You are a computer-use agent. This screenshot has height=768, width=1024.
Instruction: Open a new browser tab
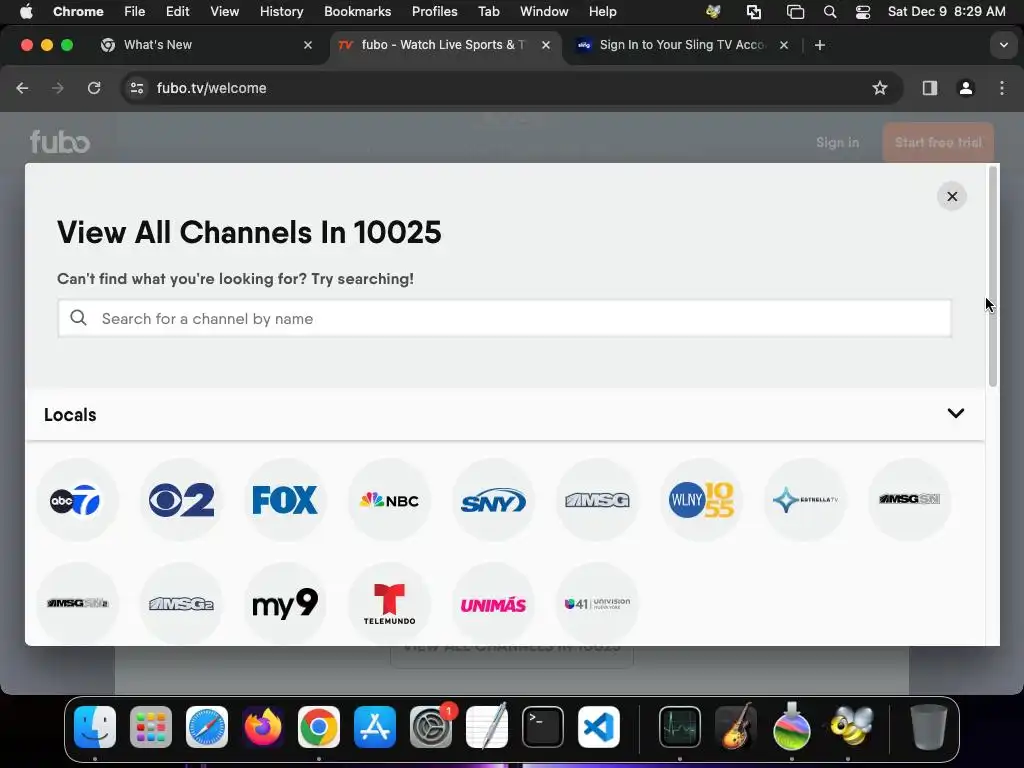[x=820, y=45]
